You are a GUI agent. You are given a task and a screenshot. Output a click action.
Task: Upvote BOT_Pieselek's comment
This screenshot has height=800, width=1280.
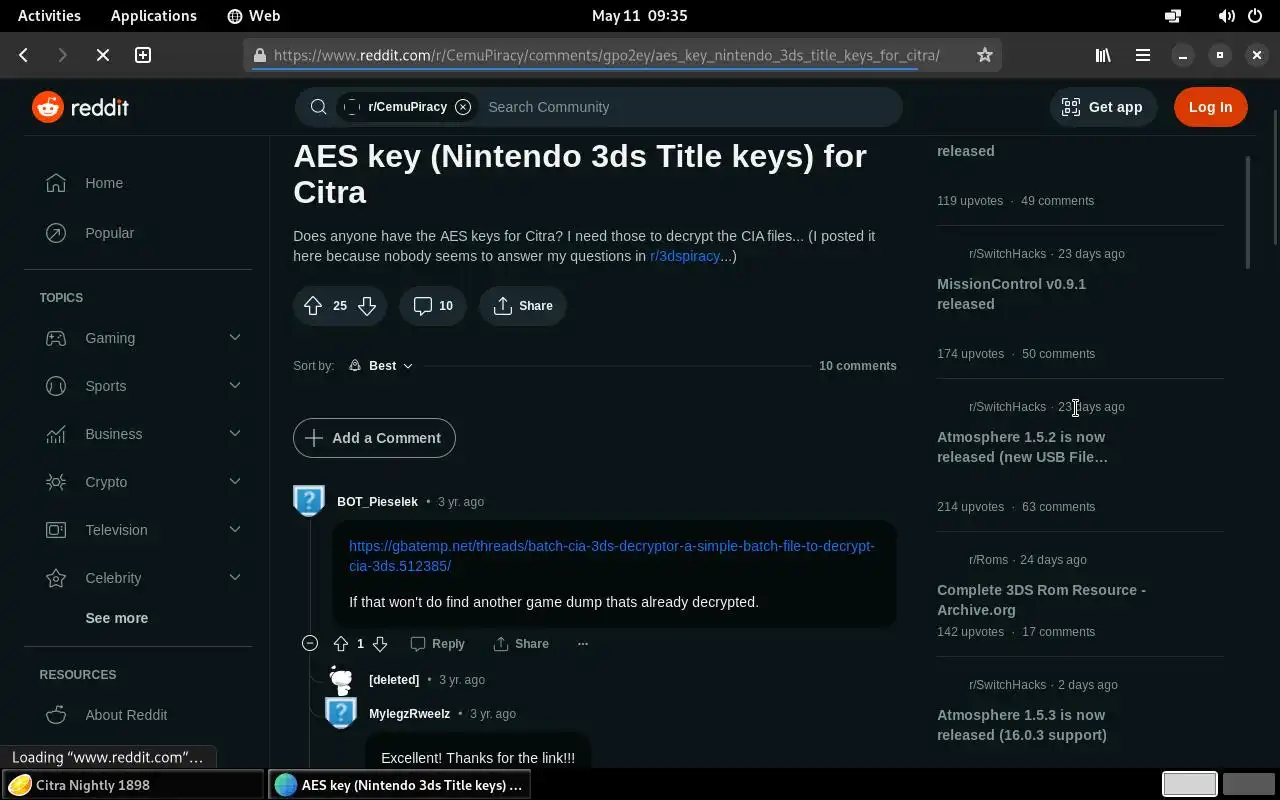[x=341, y=644]
